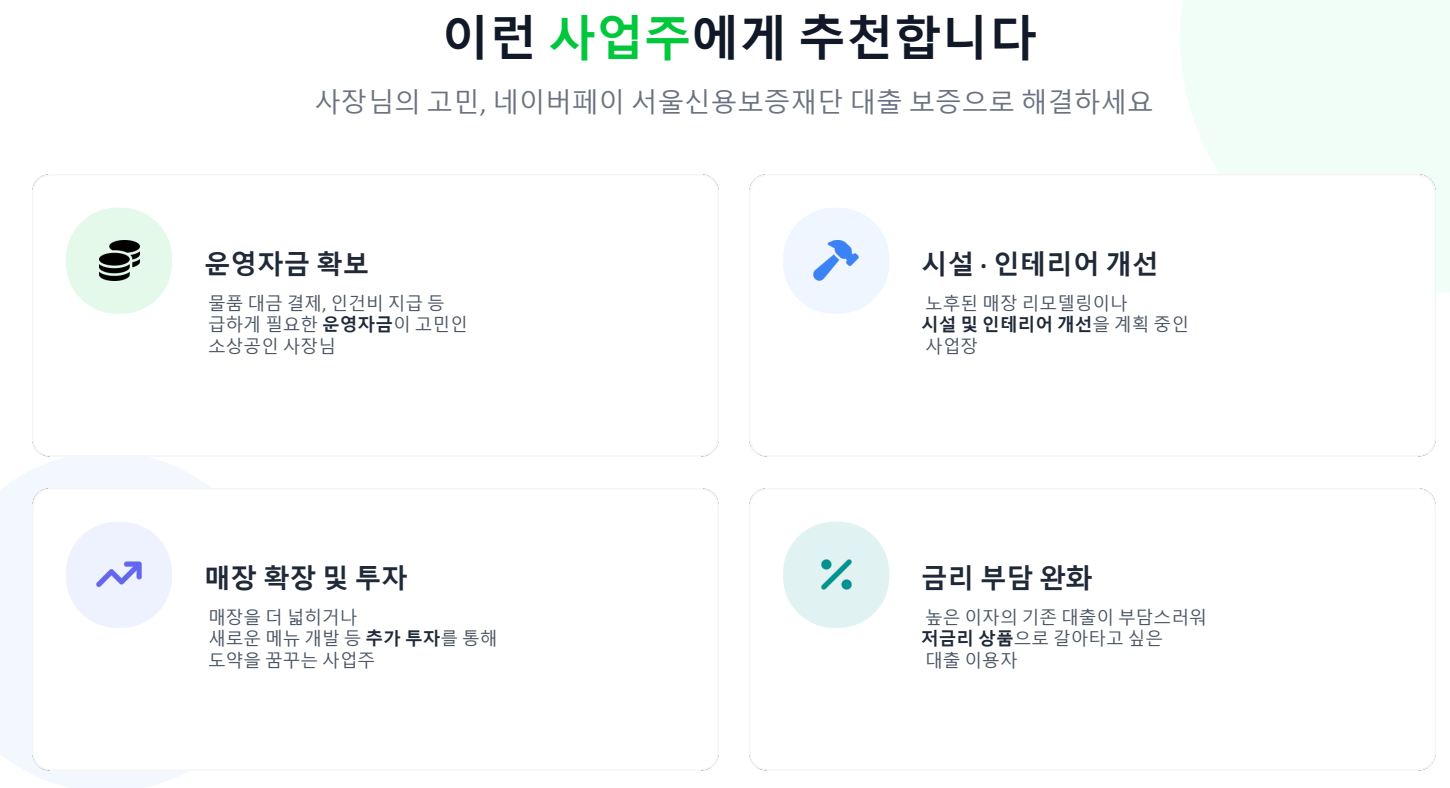This screenshot has width=1450, height=788.
Task: Click the line 소상공인 사장님
Action: coord(272,346)
